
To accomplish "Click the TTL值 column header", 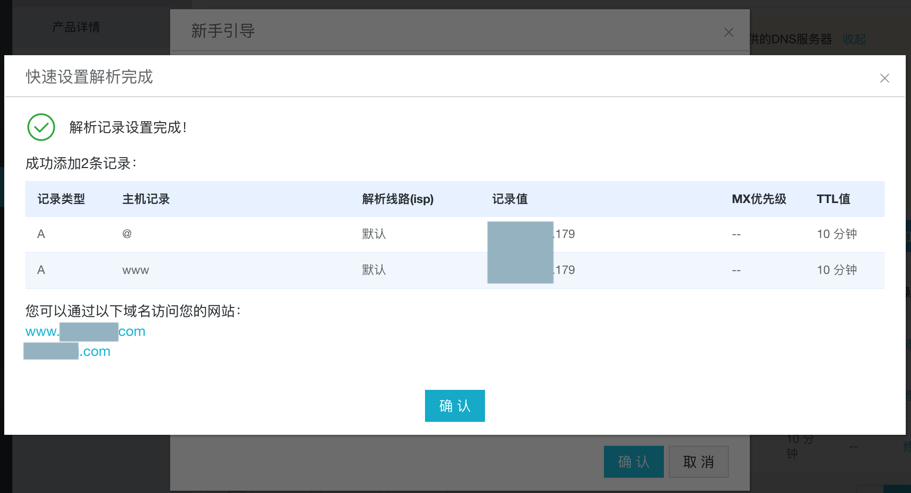I will click(833, 199).
